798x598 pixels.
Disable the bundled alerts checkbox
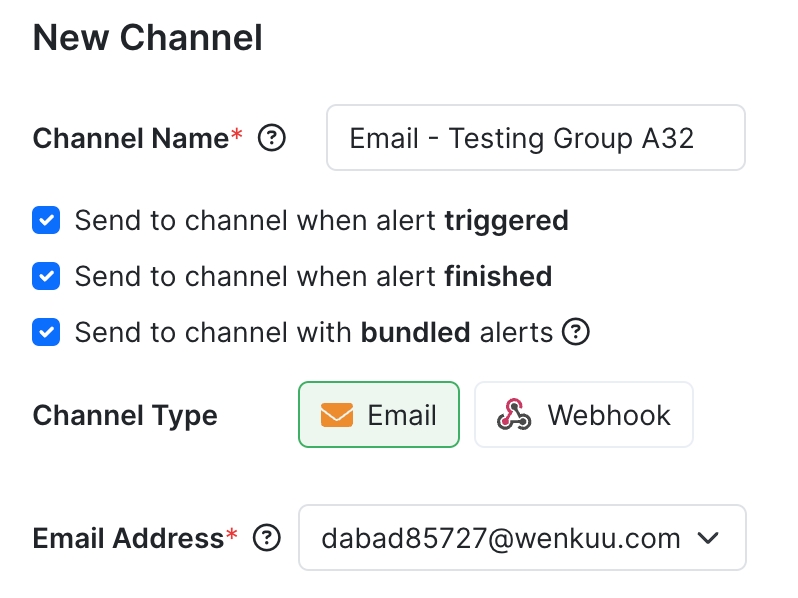click(47, 332)
